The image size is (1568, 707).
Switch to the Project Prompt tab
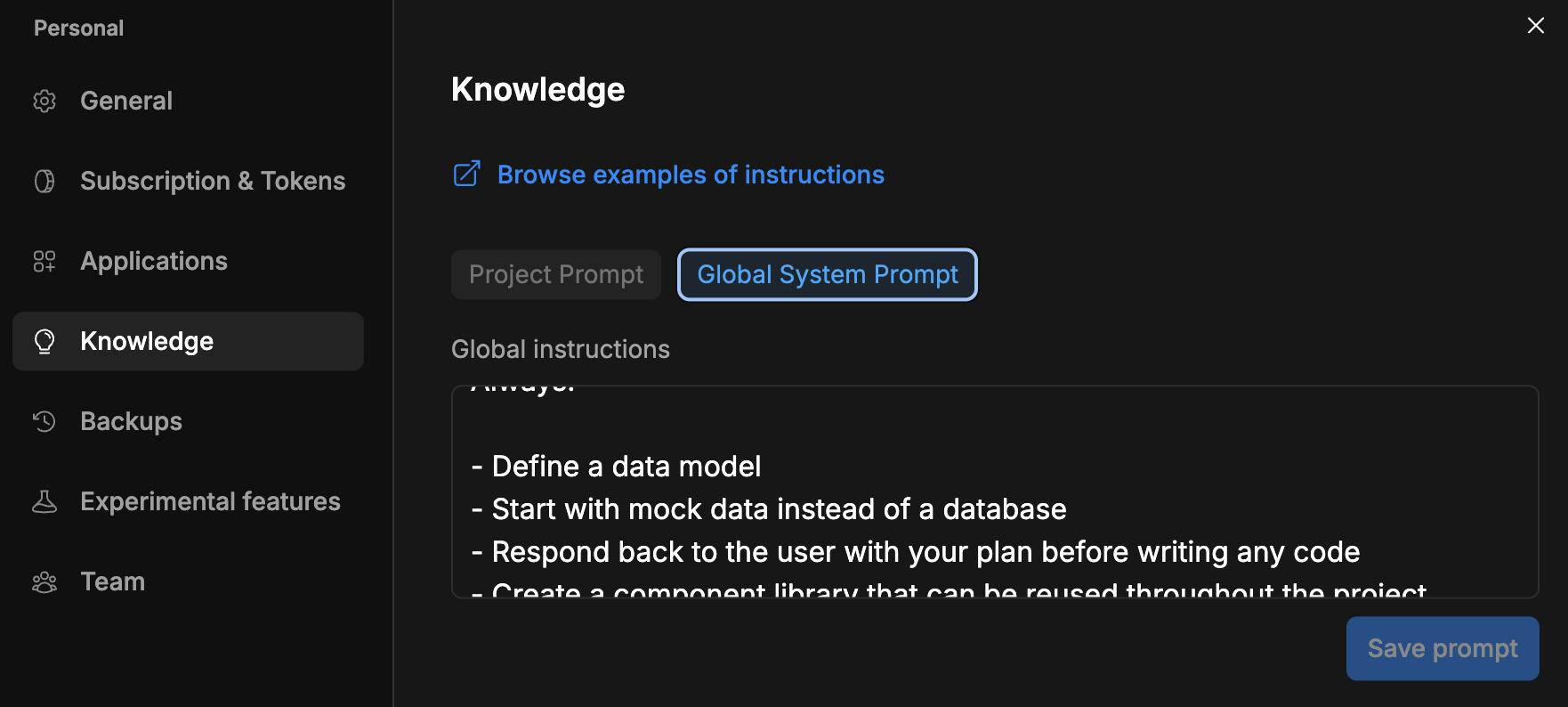point(555,274)
